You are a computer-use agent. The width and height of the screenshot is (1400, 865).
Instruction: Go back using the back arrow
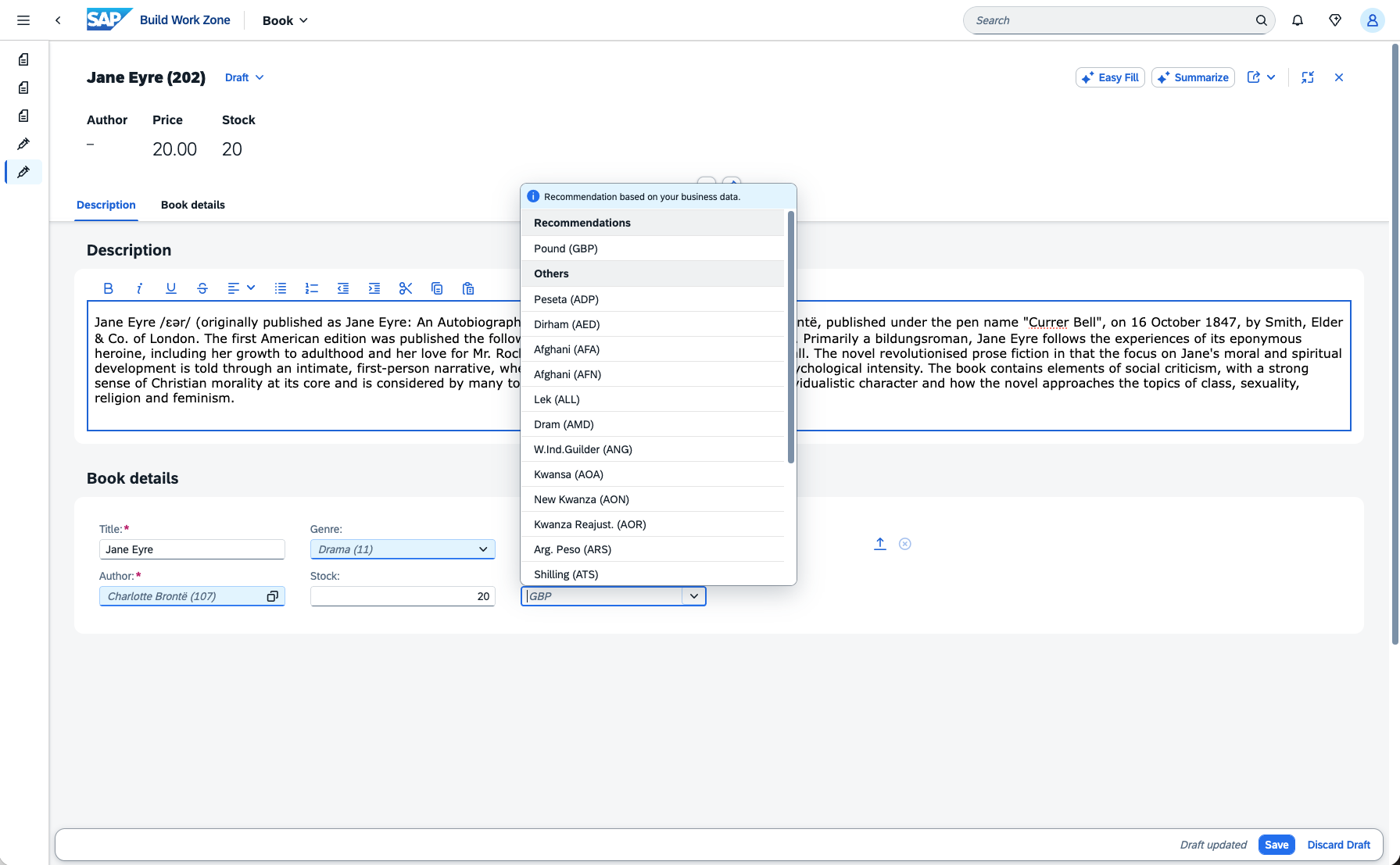click(x=58, y=20)
